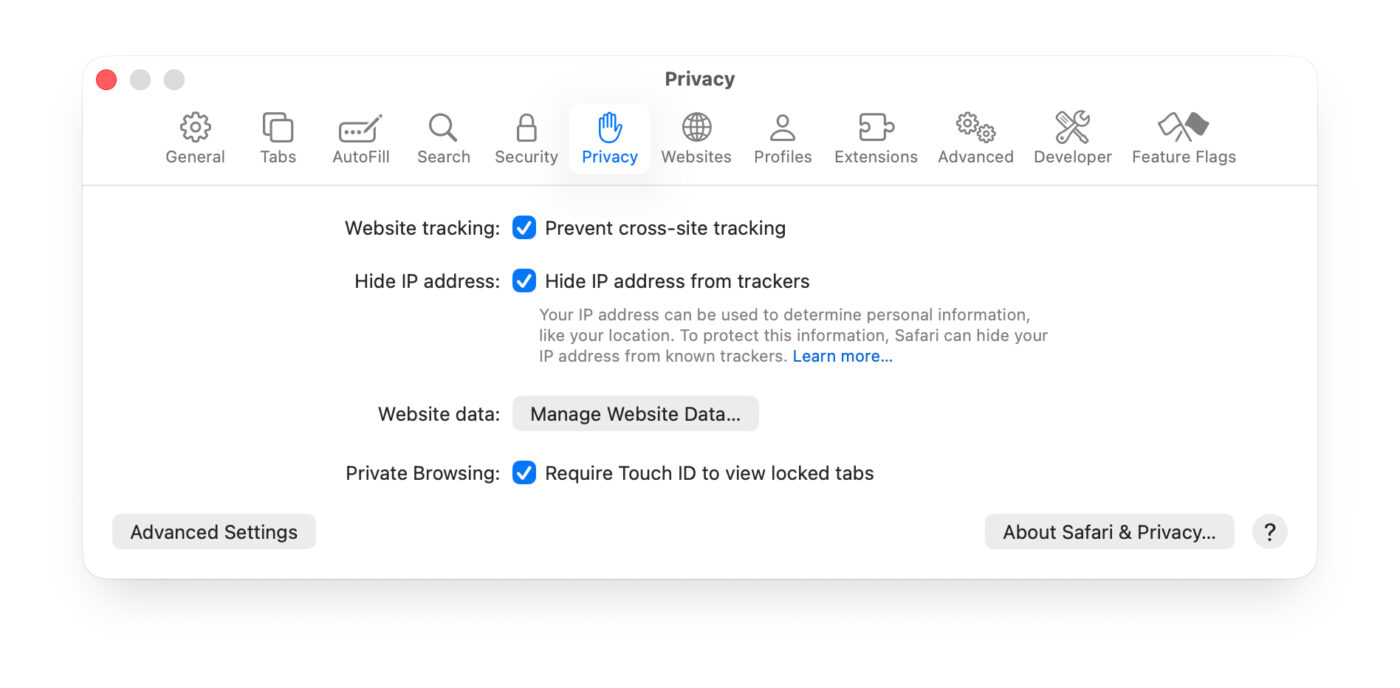Image resolution: width=1400 pixels, height=688 pixels.
Task: Open the AutoFill settings pane
Action: pyautogui.click(x=360, y=138)
